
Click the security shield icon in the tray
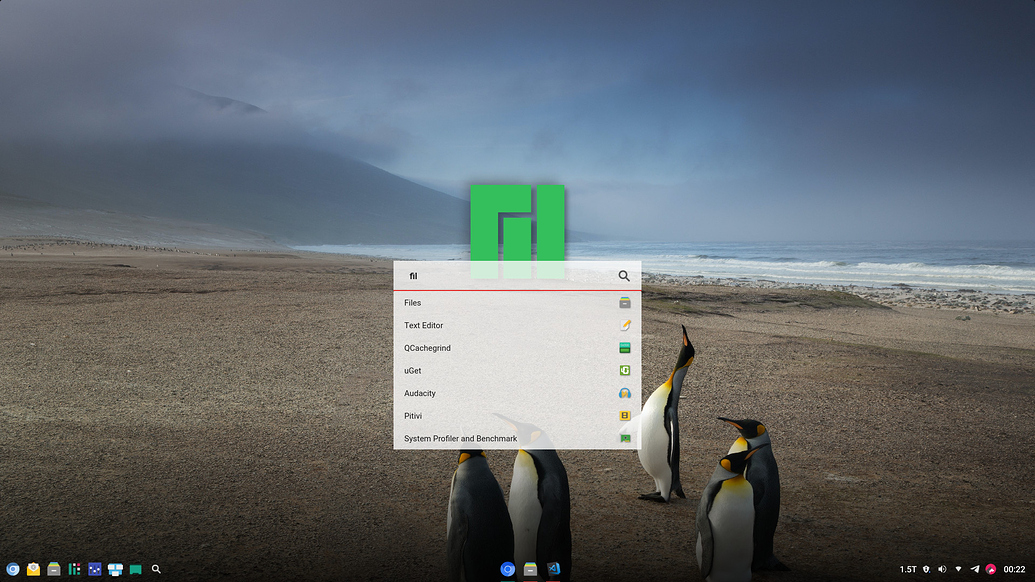click(926, 568)
